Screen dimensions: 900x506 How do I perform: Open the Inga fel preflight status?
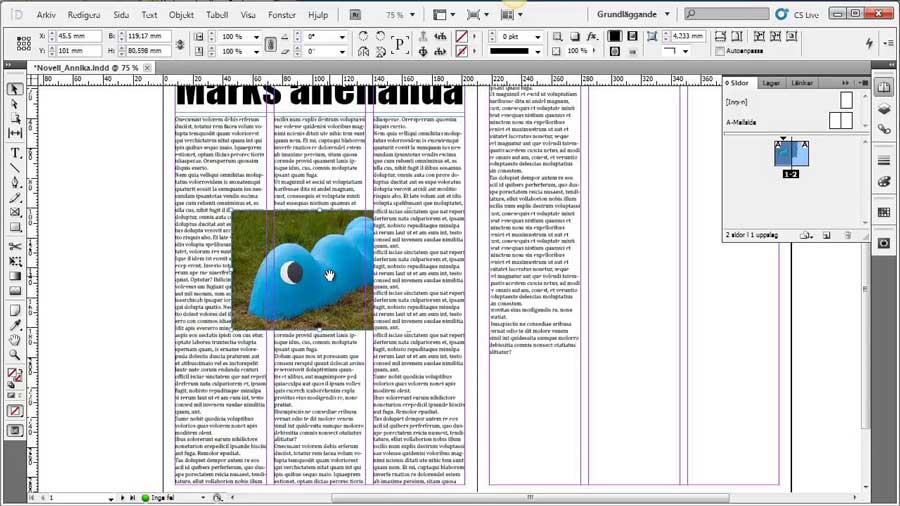point(162,498)
